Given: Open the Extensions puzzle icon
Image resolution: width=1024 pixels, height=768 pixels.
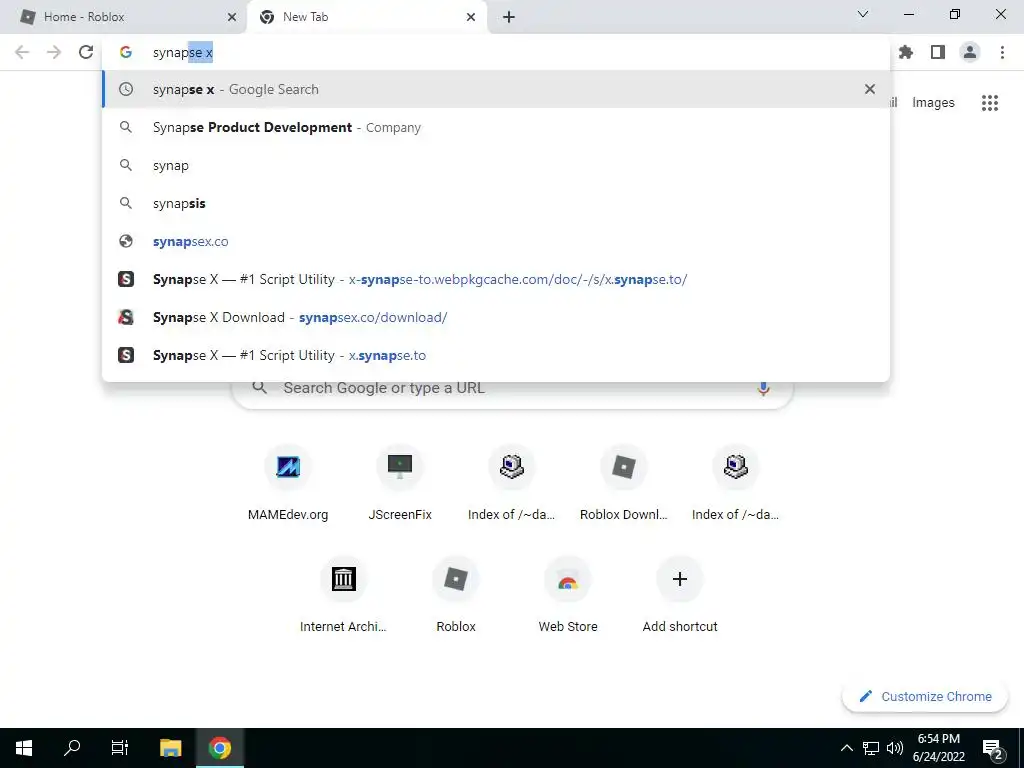Looking at the screenshot, I should tap(906, 52).
